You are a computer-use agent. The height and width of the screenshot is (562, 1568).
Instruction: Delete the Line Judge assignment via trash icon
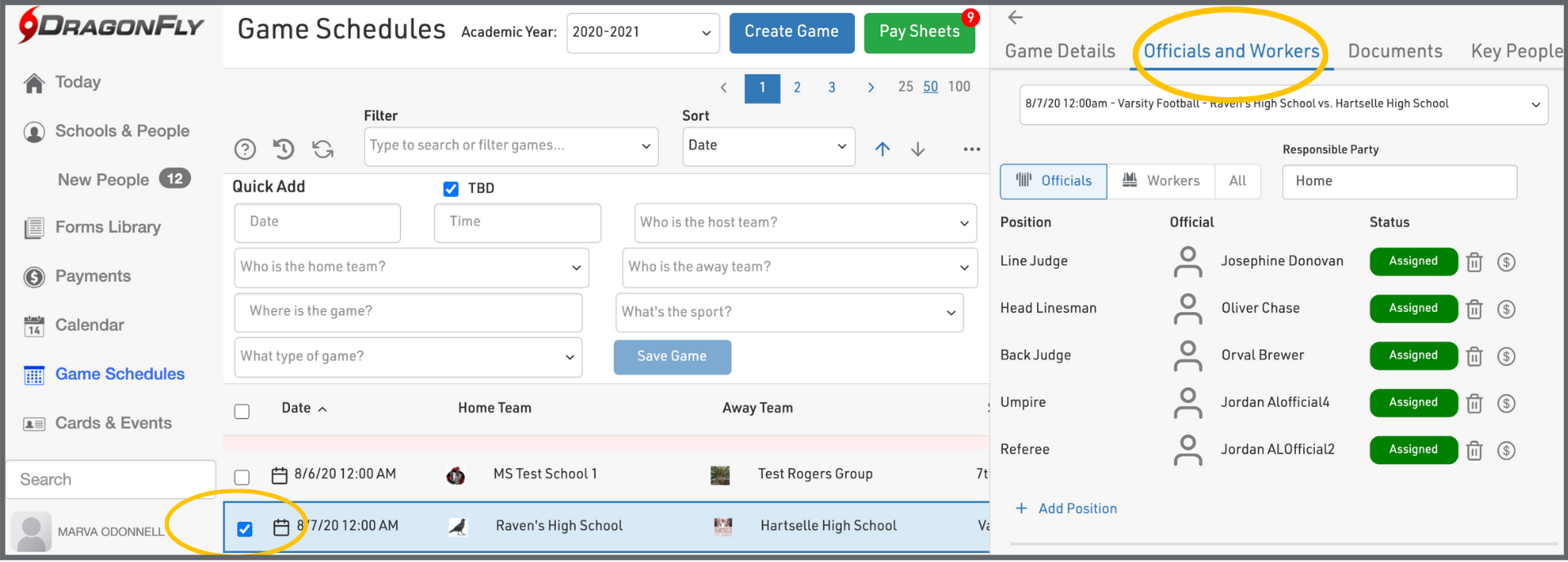click(x=1474, y=262)
